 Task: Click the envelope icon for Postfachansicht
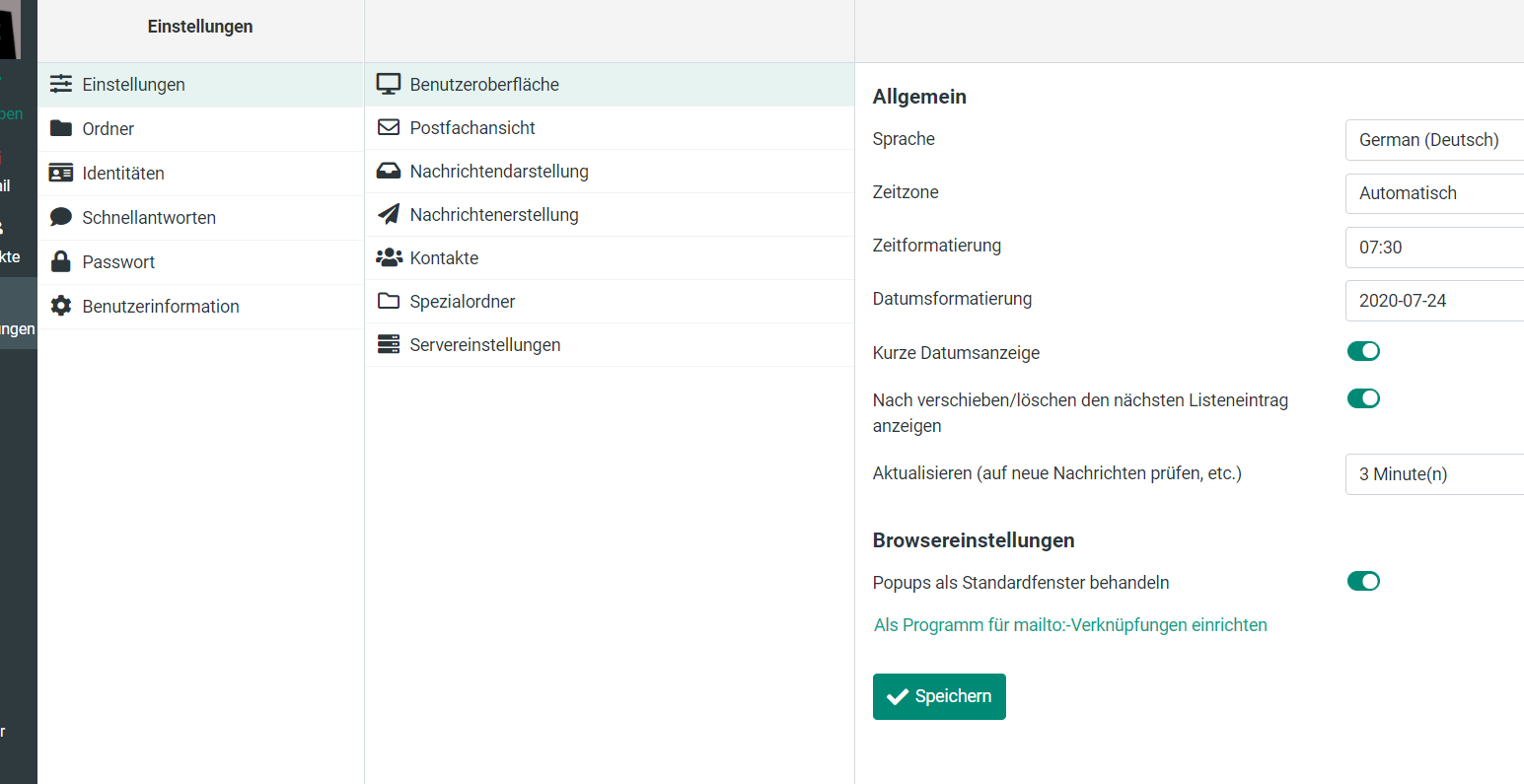(x=389, y=128)
